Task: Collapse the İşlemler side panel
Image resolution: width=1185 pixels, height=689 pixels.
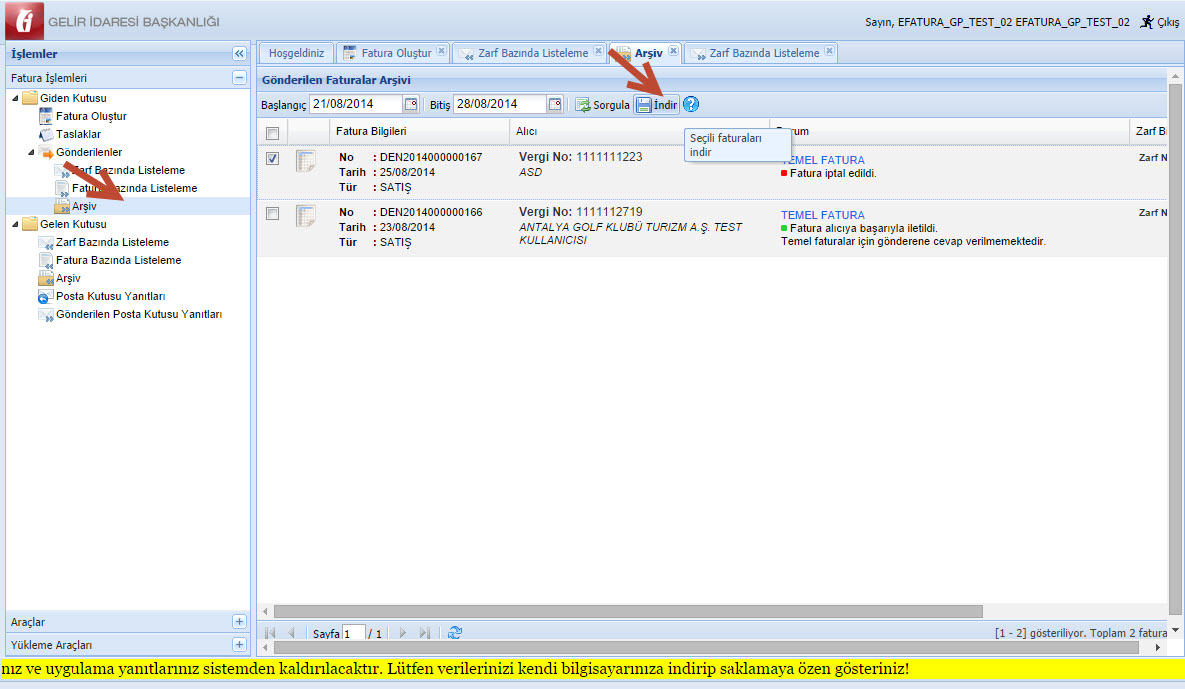Action: coord(239,54)
